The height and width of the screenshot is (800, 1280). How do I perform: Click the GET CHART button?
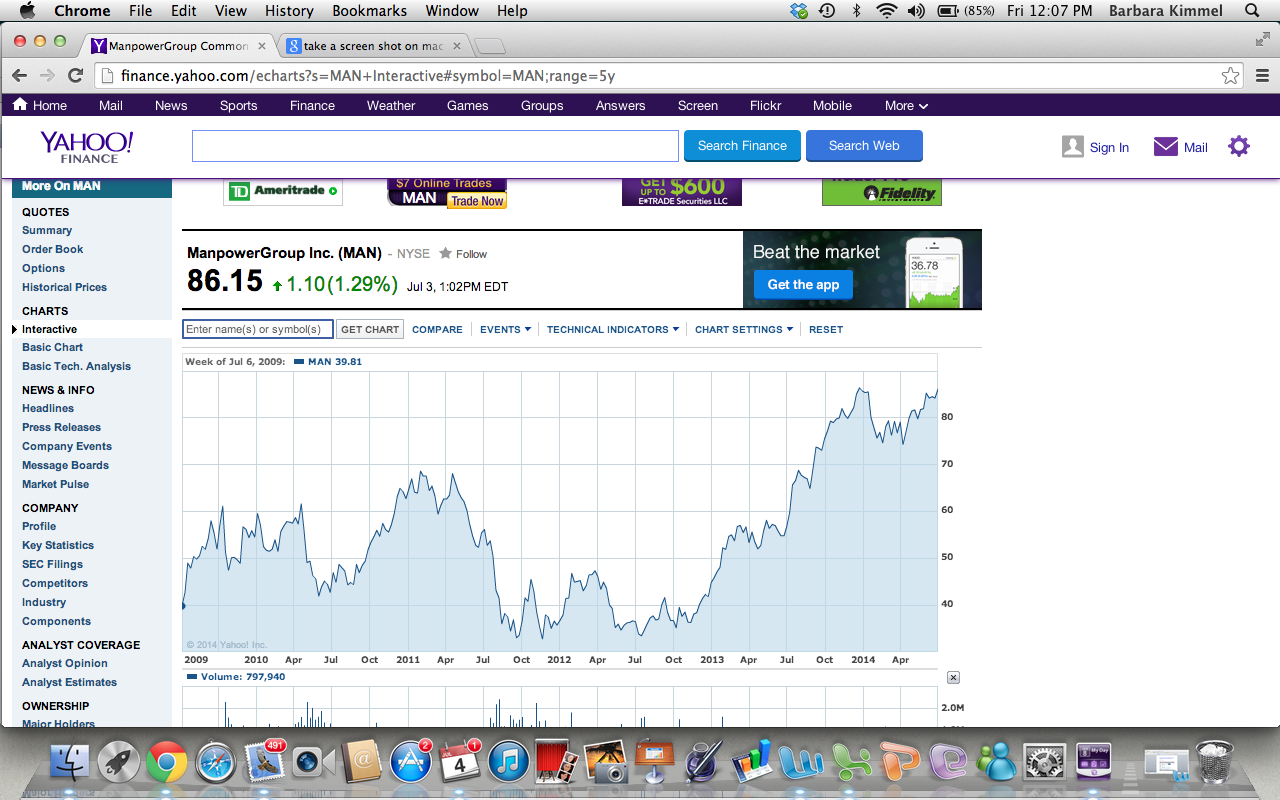370,329
